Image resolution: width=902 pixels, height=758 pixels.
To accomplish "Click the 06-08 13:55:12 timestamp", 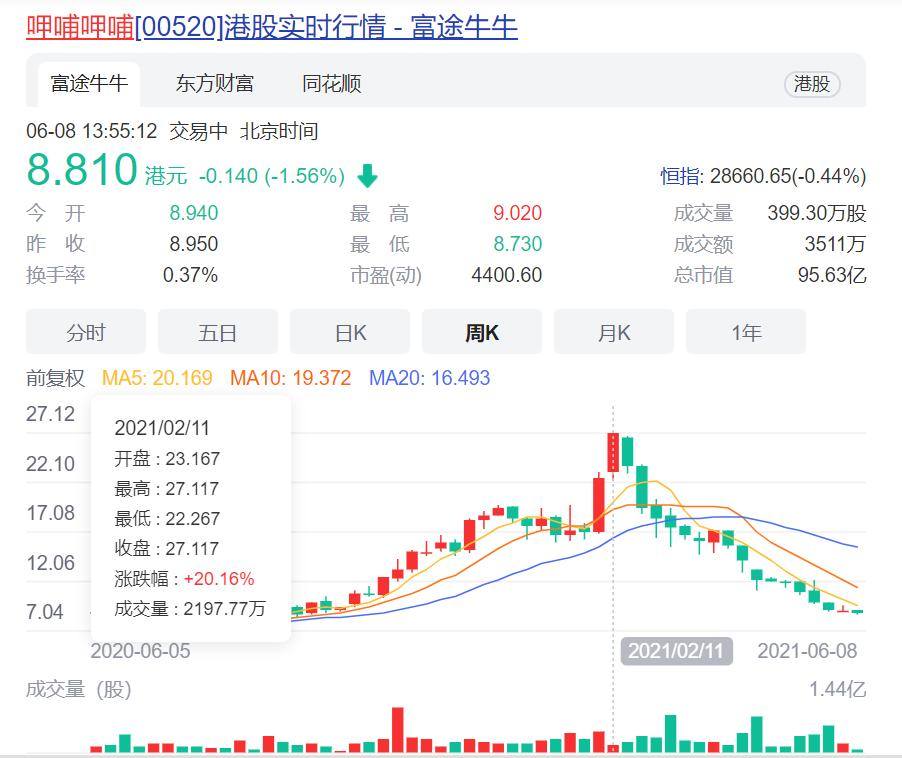I will coord(91,131).
